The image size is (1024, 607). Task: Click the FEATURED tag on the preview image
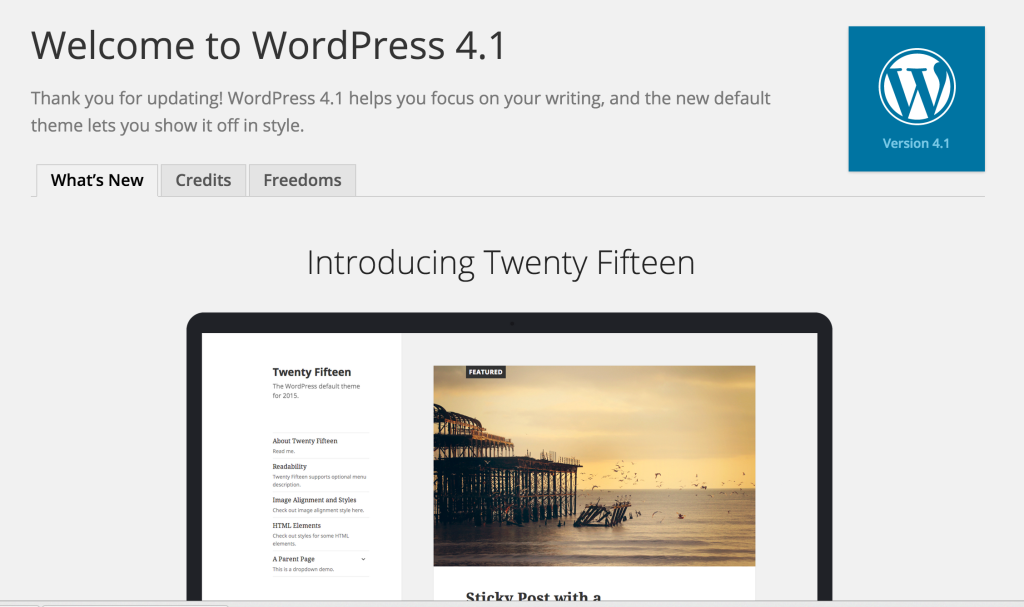pyautogui.click(x=486, y=372)
